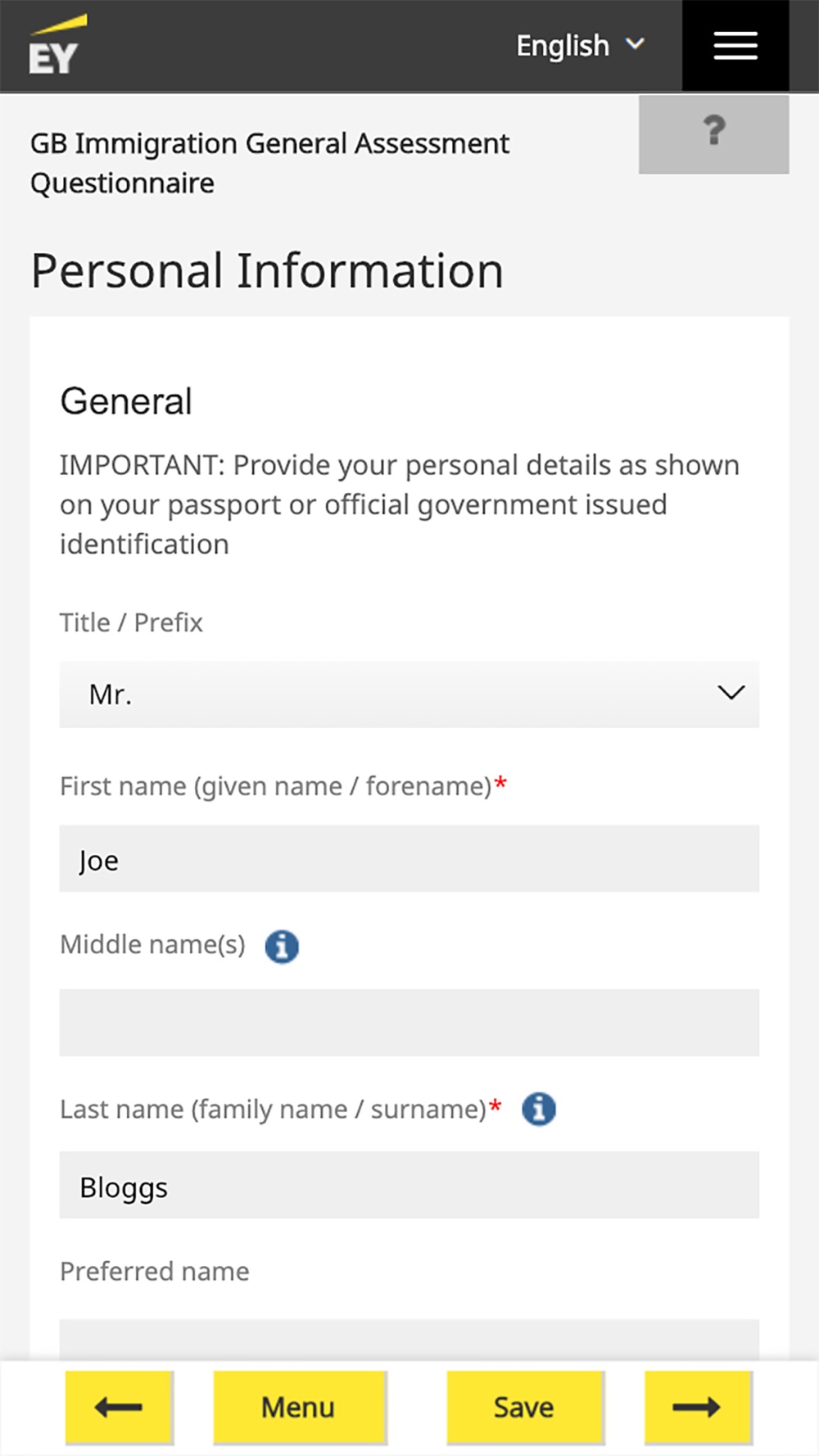819x1456 pixels.
Task: Click the EY logo
Action: (54, 47)
